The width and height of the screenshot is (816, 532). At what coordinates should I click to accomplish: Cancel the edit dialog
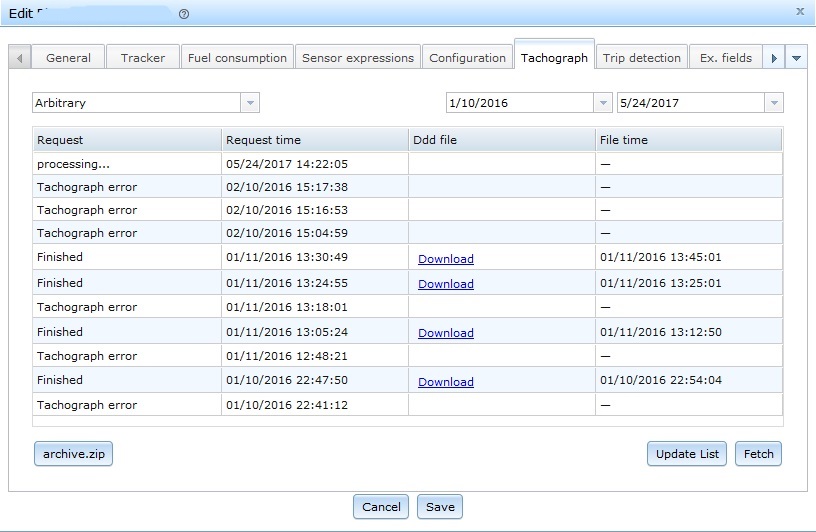coord(381,506)
